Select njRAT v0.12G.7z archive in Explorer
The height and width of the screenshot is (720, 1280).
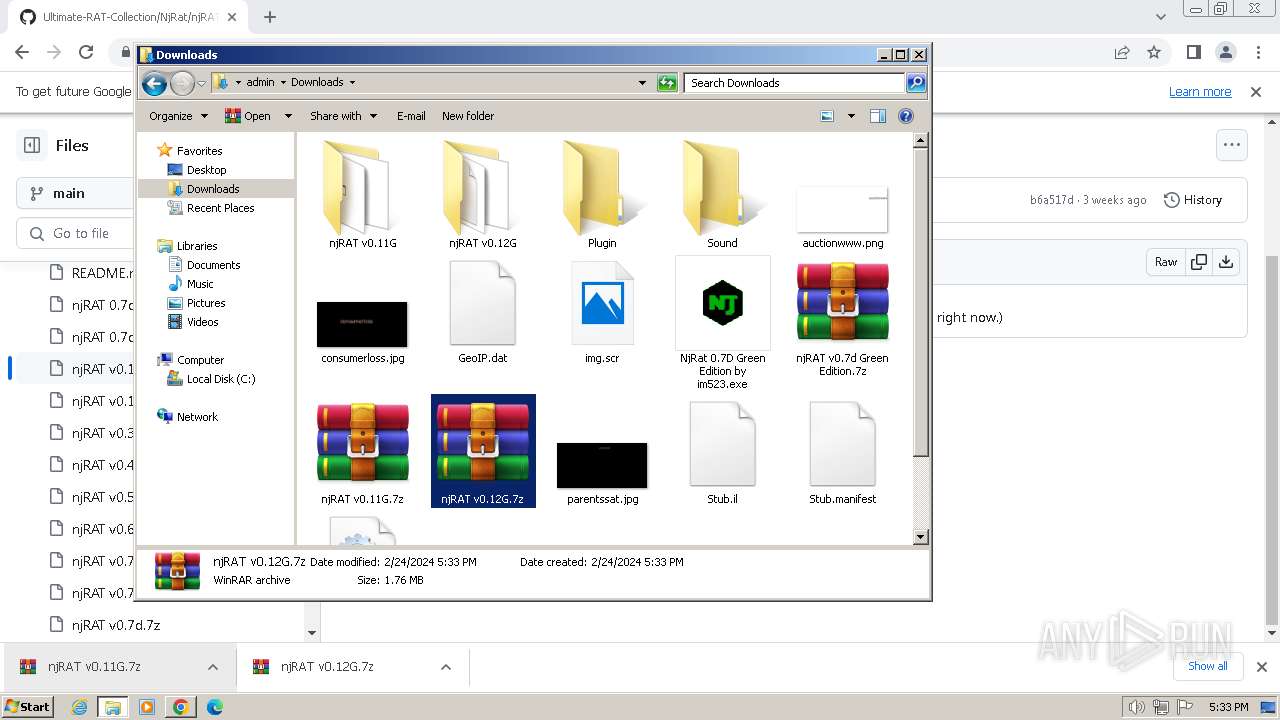(x=483, y=451)
